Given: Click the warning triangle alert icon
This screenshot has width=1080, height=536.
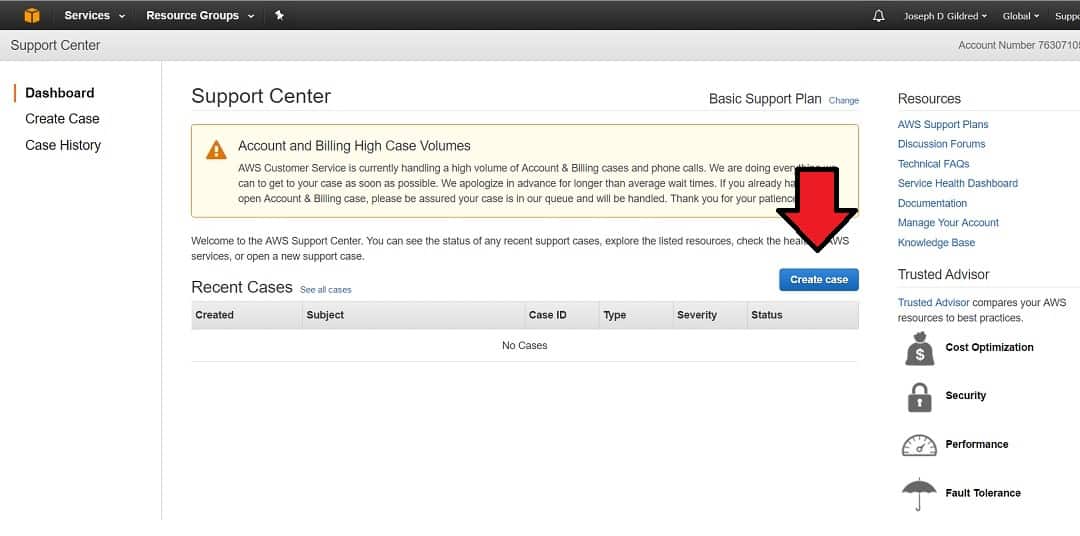Looking at the screenshot, I should [x=216, y=150].
